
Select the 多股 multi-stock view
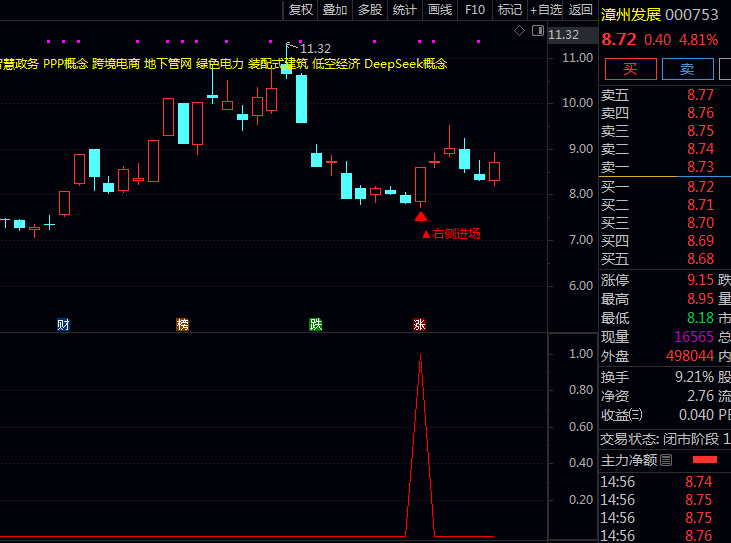[x=370, y=10]
